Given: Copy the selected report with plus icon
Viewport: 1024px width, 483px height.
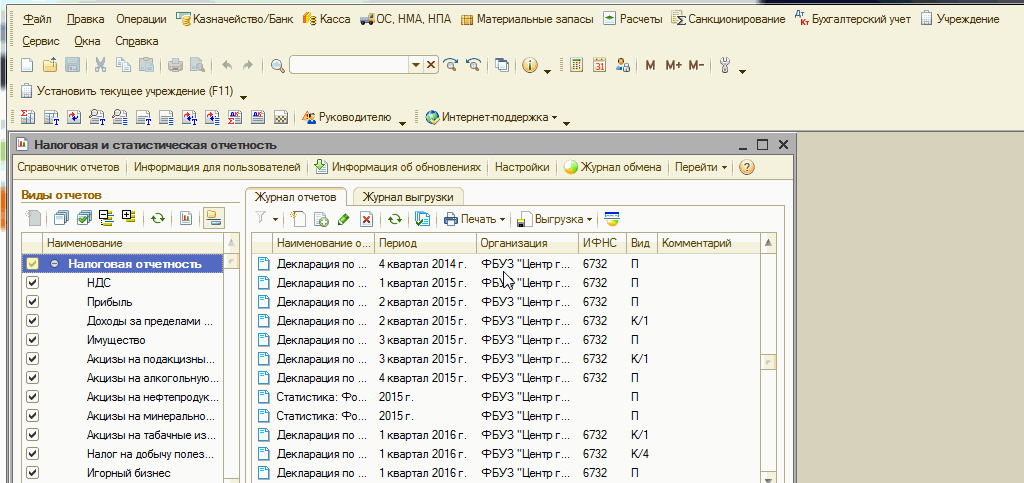Looking at the screenshot, I should (321, 219).
